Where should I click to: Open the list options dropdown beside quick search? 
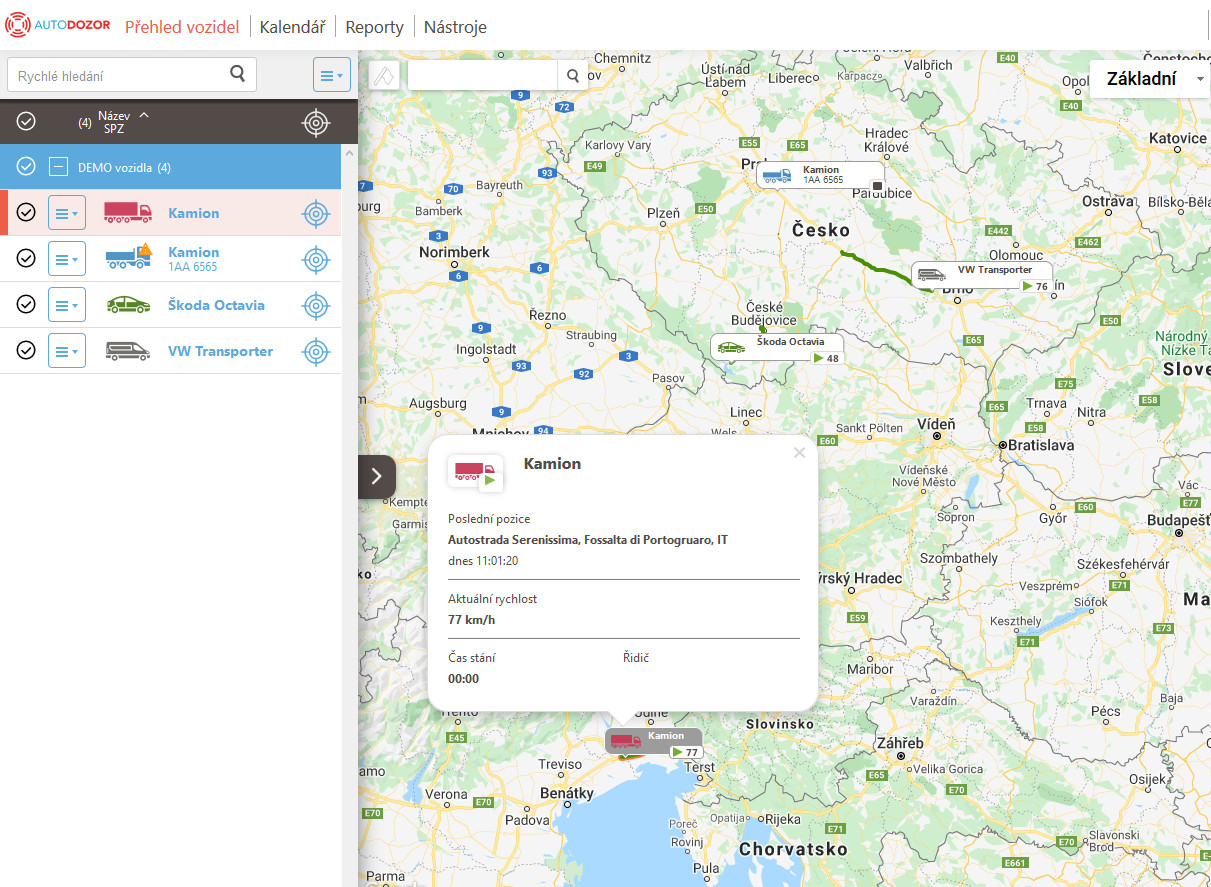[x=331, y=75]
